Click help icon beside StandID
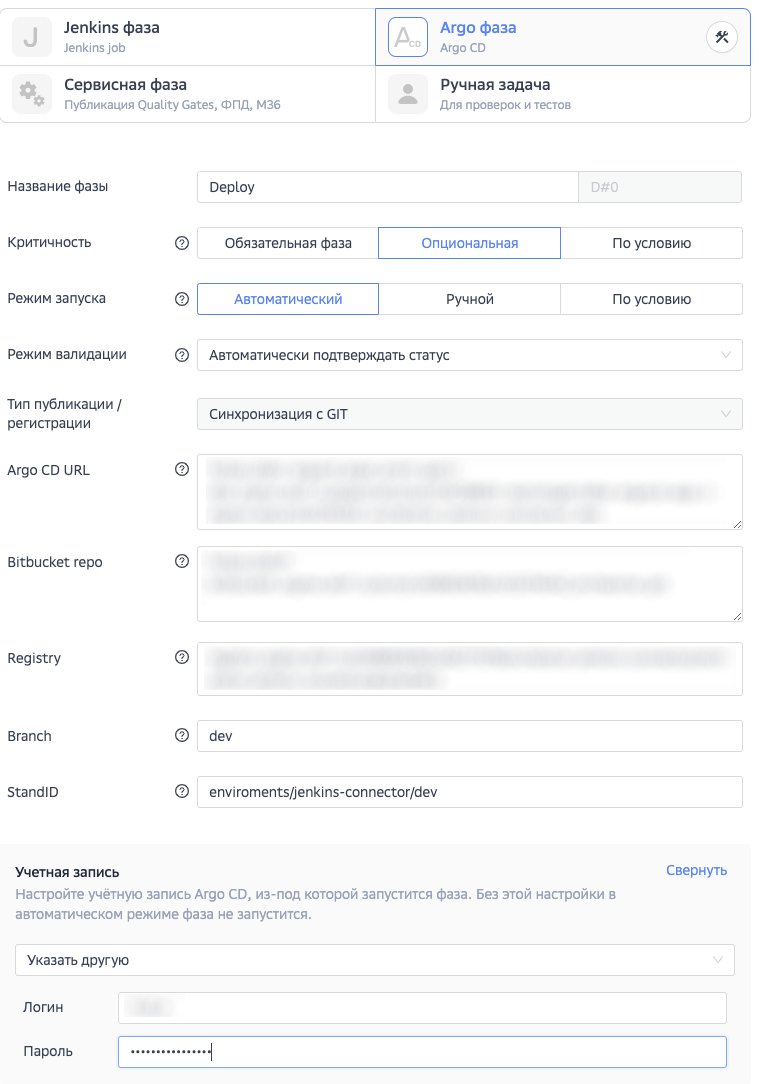 tap(182, 792)
